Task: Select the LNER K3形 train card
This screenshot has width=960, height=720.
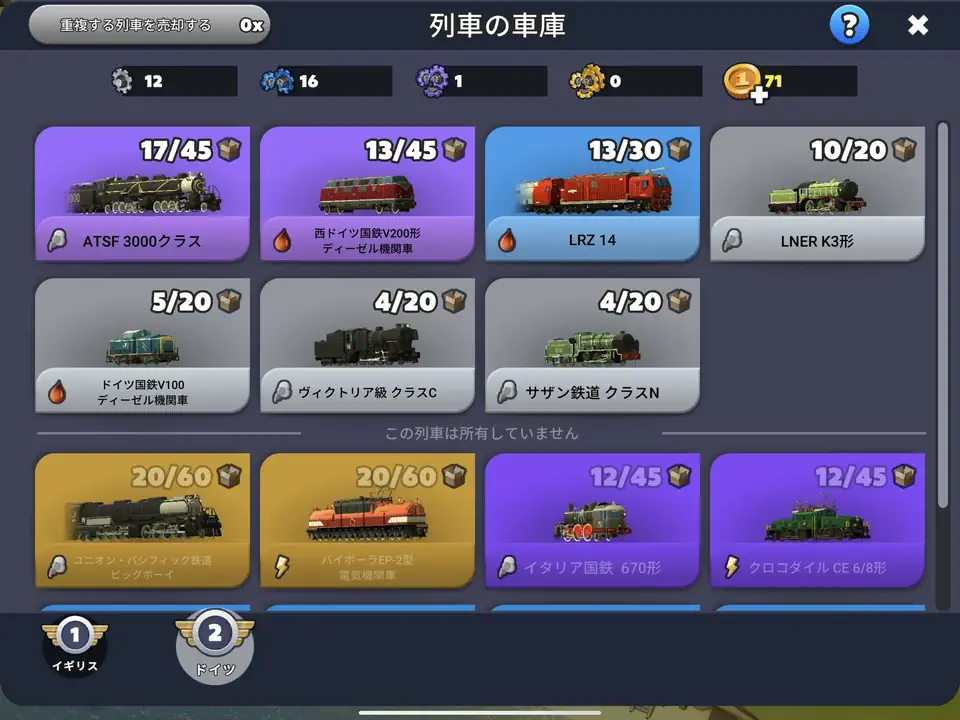Action: point(817,193)
